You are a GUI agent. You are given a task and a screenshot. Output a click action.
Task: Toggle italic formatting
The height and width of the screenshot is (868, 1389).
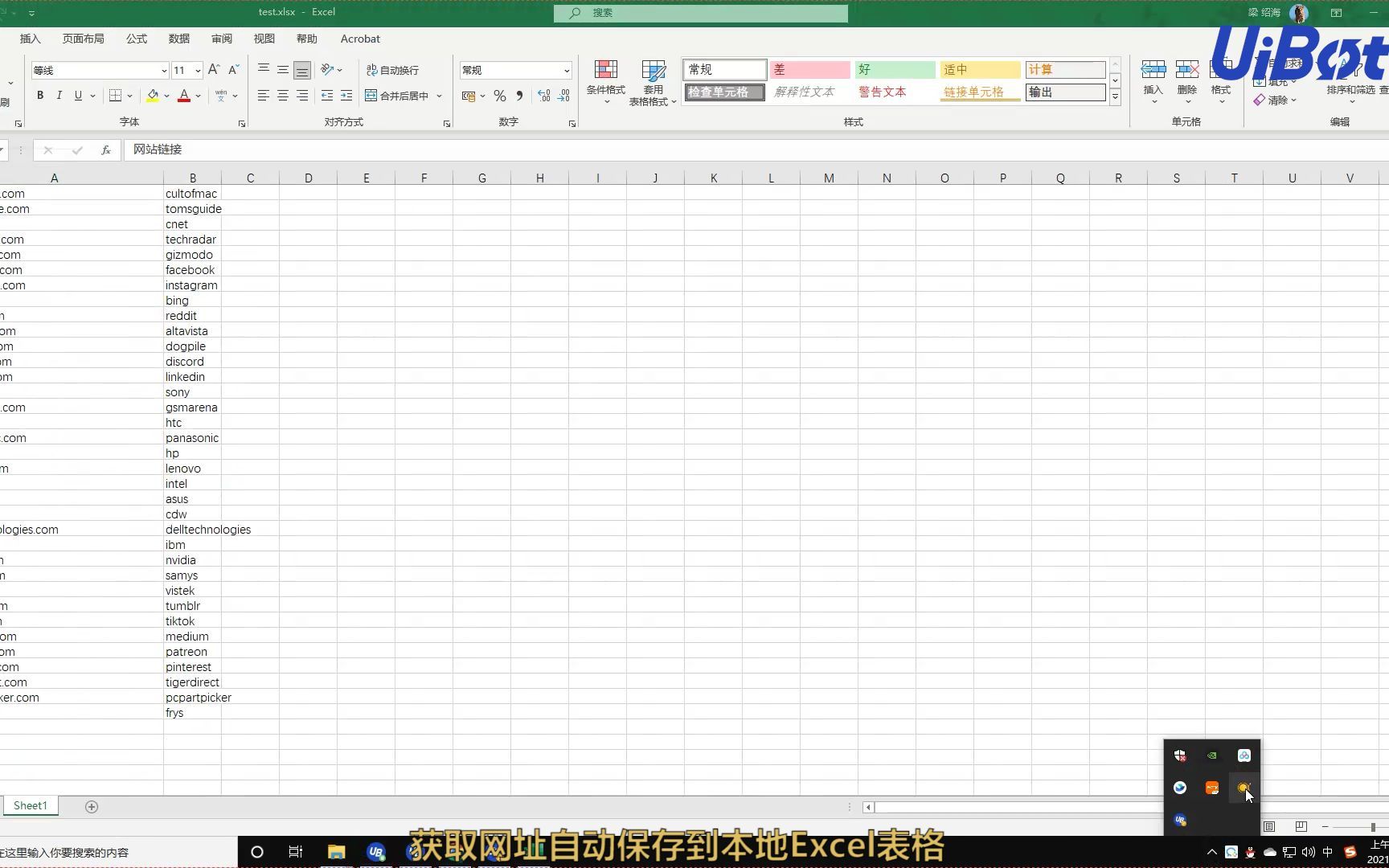pos(59,96)
